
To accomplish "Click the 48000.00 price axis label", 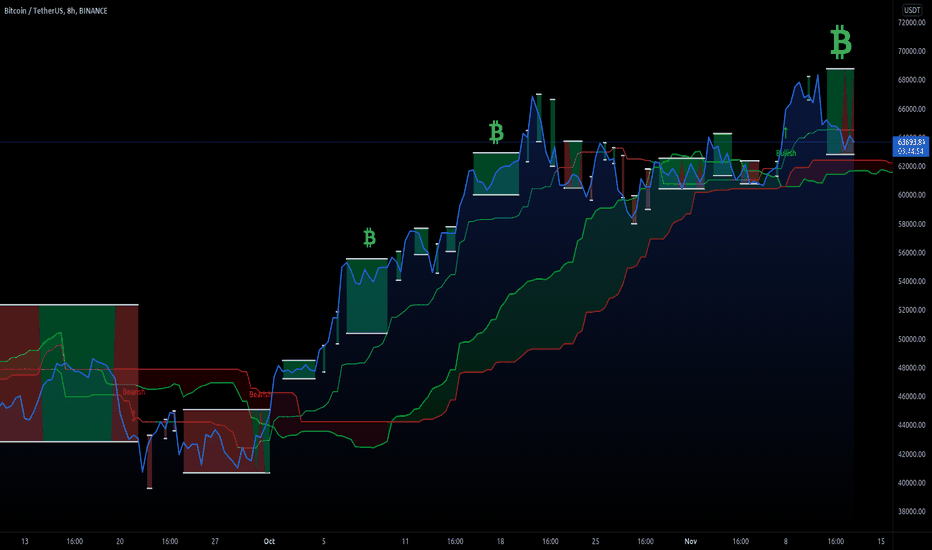I will coord(911,368).
